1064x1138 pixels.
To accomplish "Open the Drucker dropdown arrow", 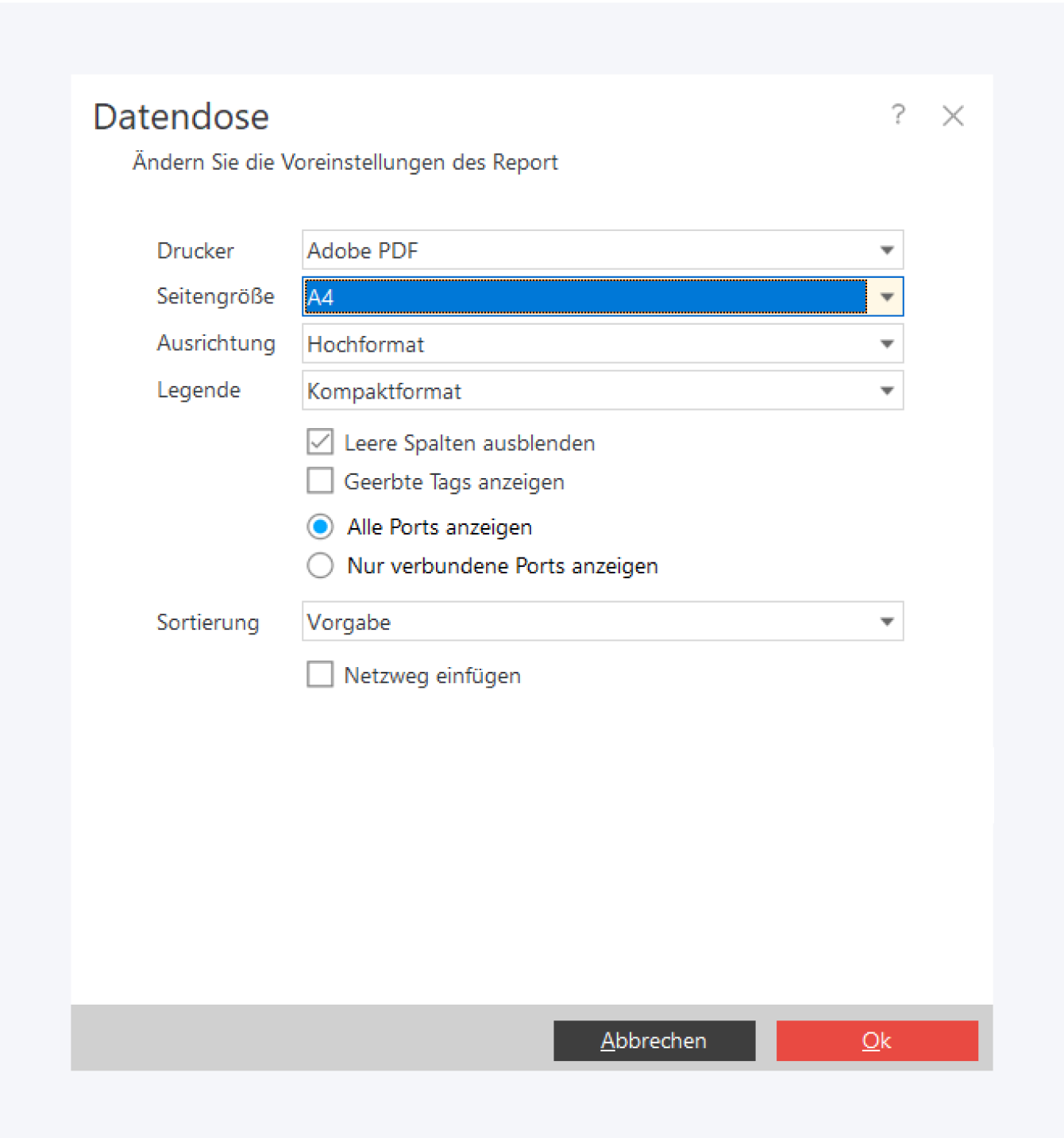I will pos(887,250).
